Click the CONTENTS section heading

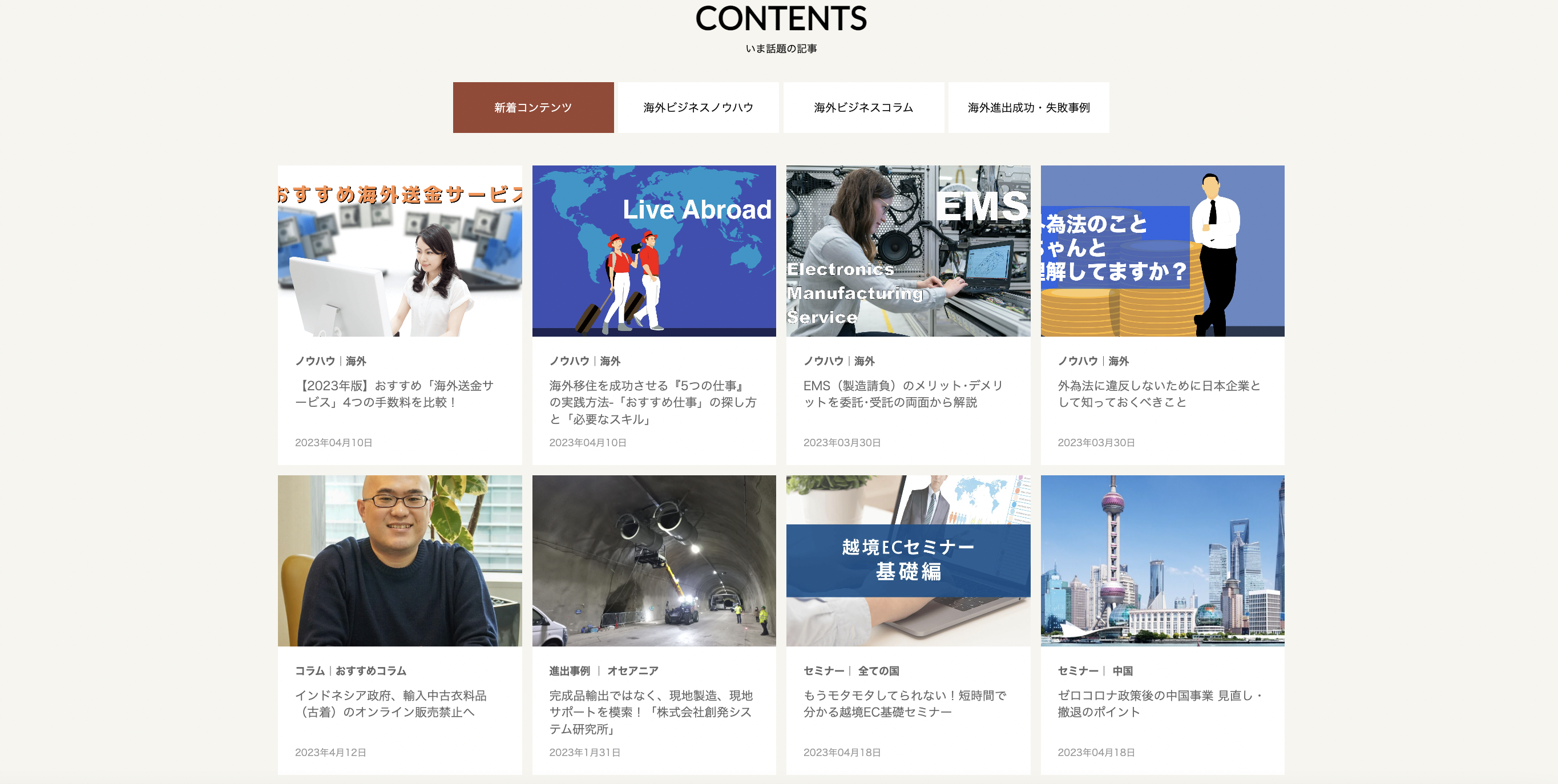781,18
